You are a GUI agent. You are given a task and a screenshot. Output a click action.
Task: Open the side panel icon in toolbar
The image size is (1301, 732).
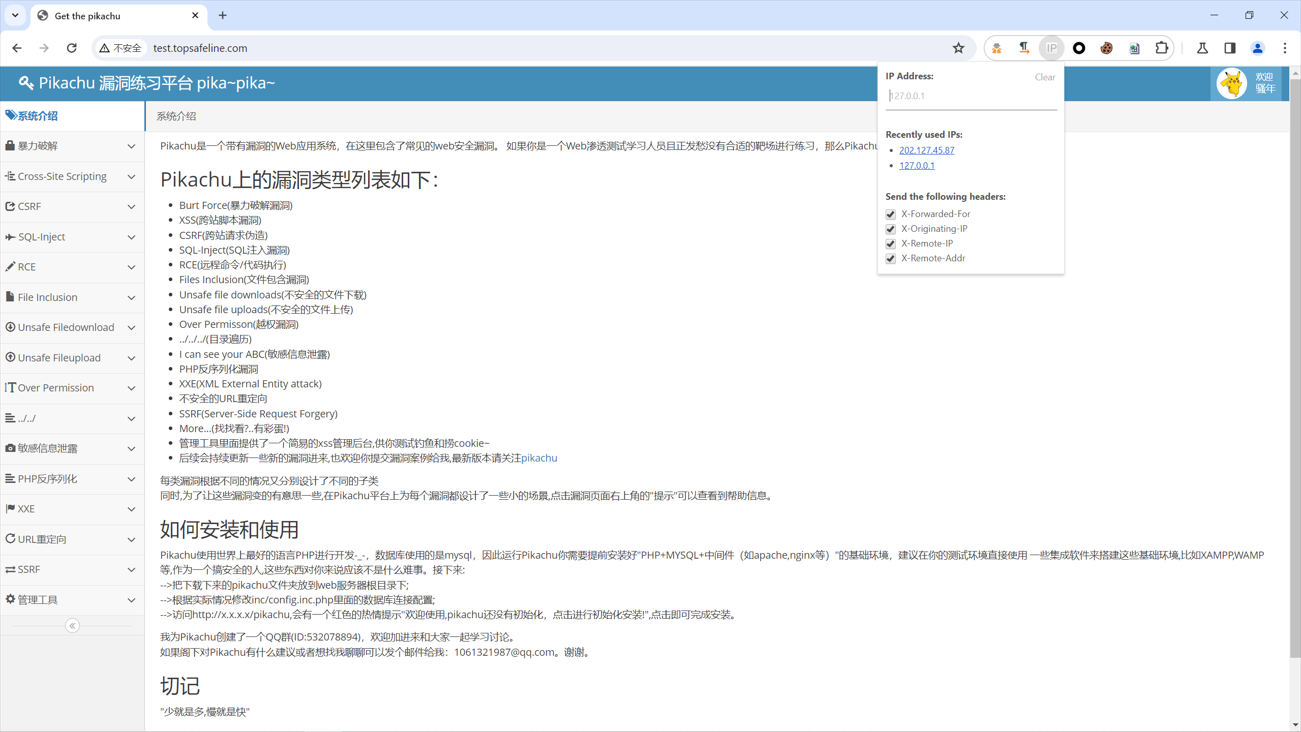(x=1231, y=47)
